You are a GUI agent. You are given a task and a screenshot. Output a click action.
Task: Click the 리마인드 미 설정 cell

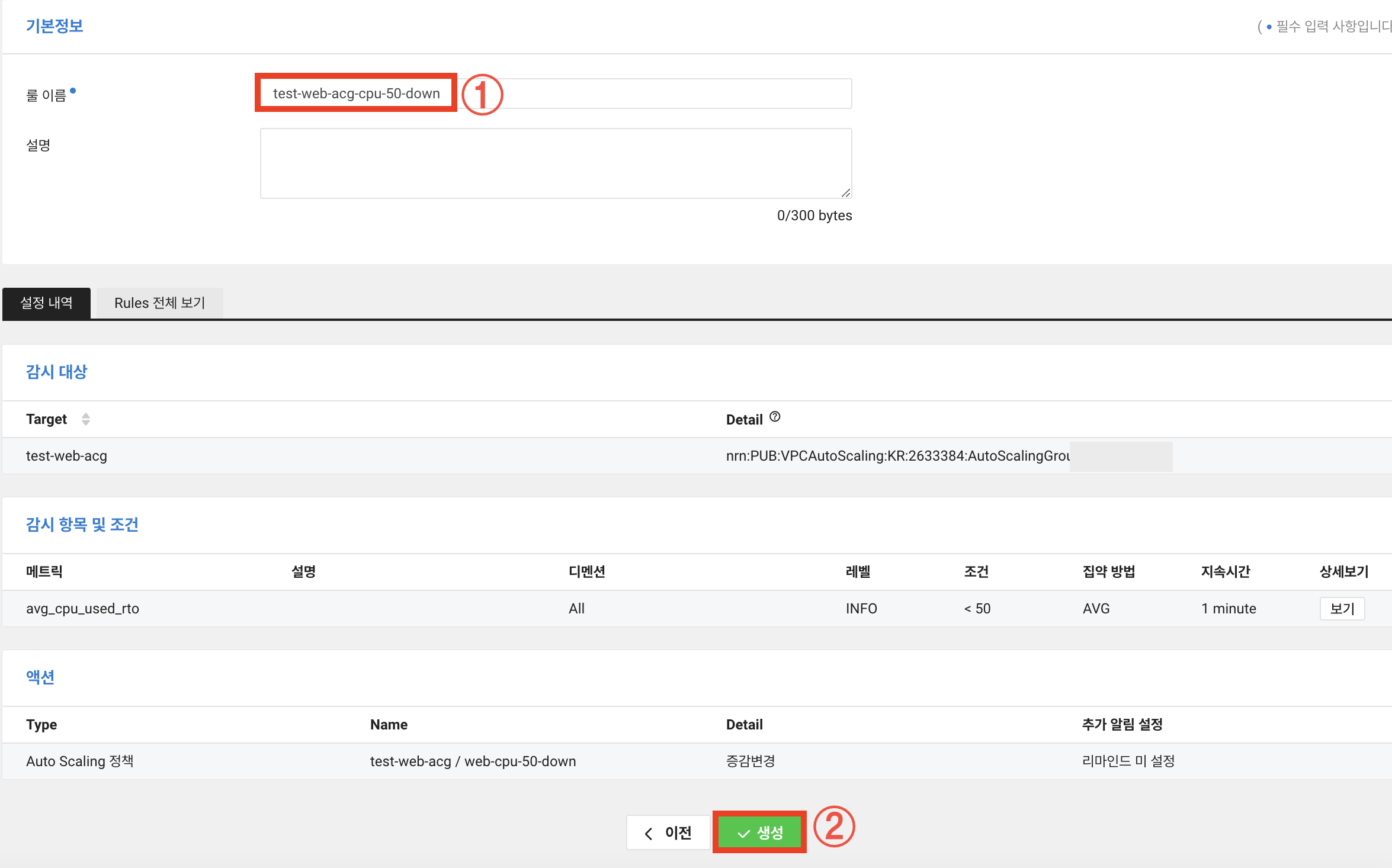1128,761
